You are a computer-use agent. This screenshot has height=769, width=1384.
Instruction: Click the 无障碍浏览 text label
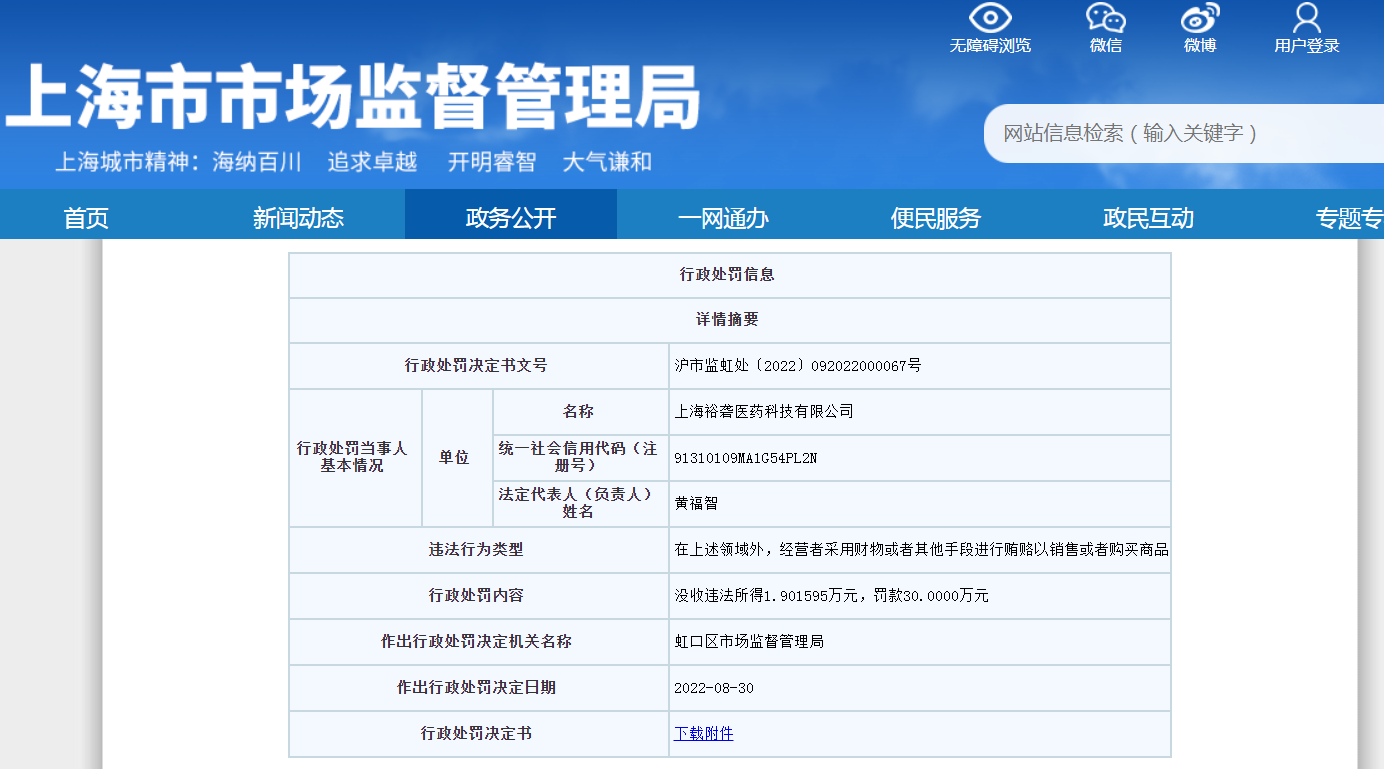990,46
